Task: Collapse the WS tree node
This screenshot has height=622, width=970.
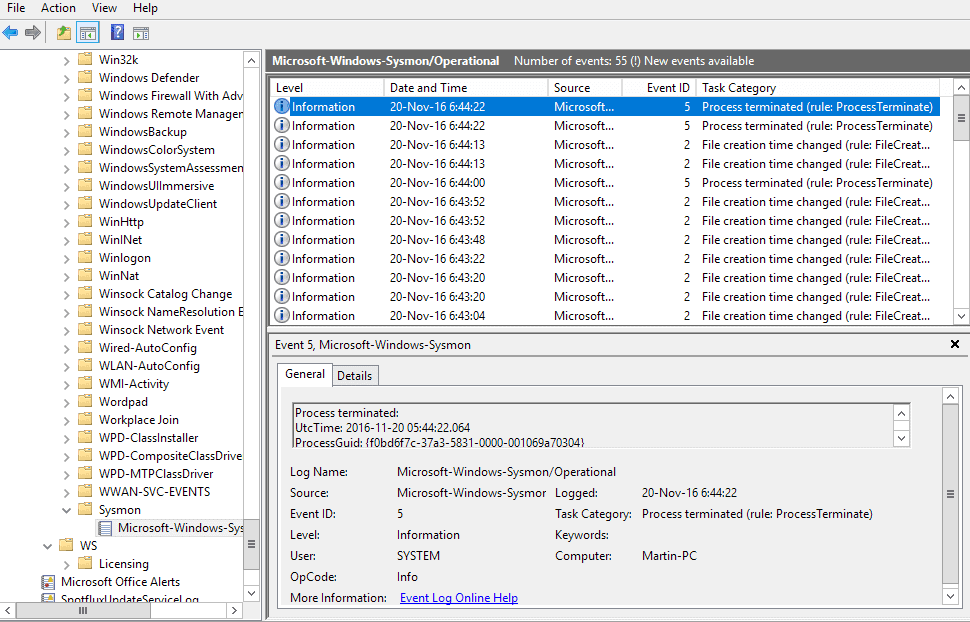Action: pos(48,546)
